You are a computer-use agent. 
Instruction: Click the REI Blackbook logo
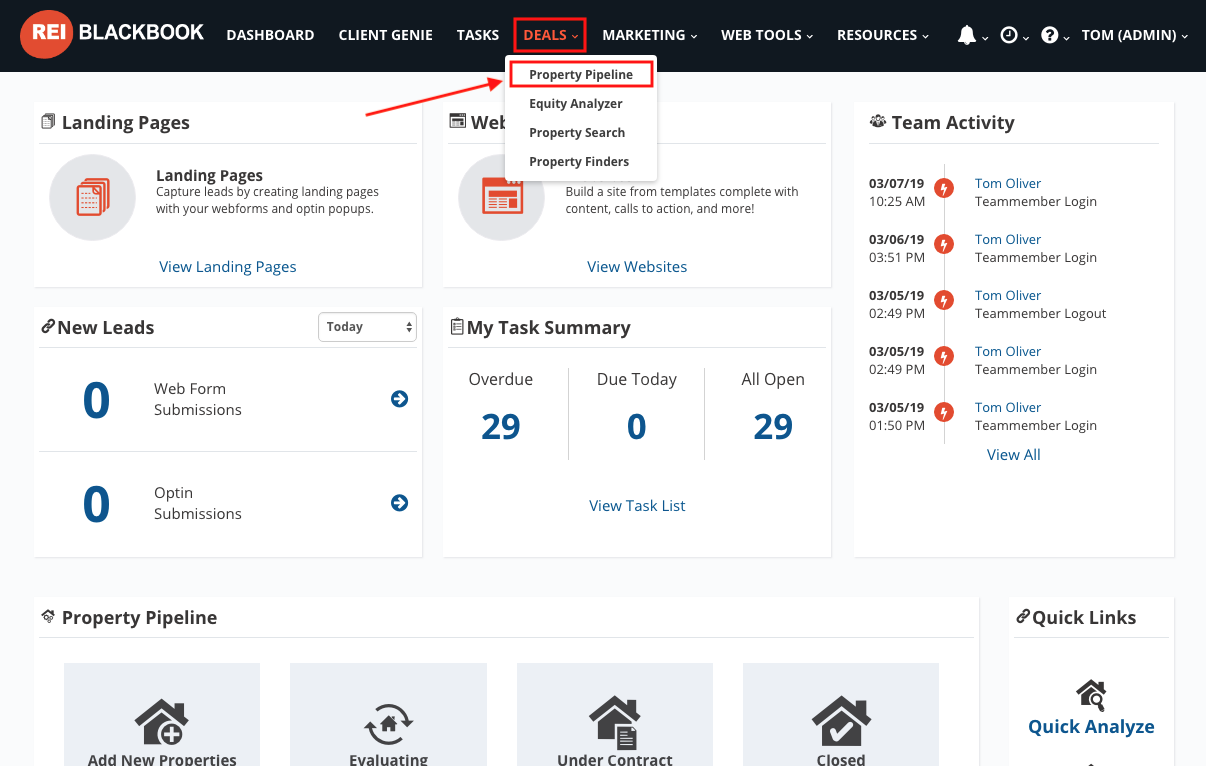tap(112, 33)
